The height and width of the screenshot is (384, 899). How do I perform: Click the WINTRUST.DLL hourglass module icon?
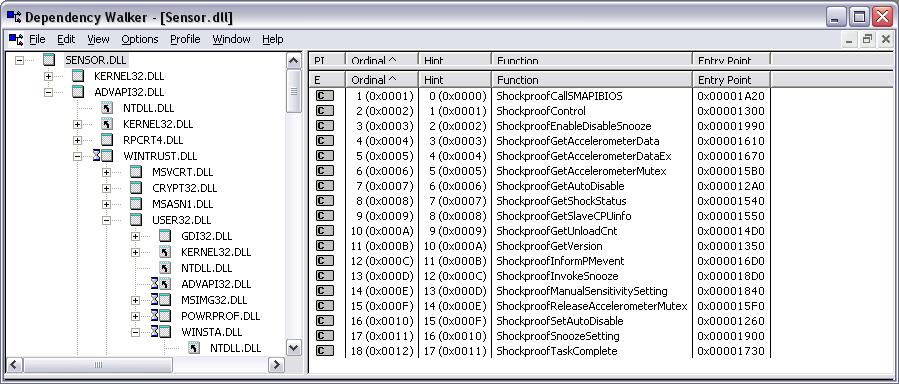coord(102,155)
